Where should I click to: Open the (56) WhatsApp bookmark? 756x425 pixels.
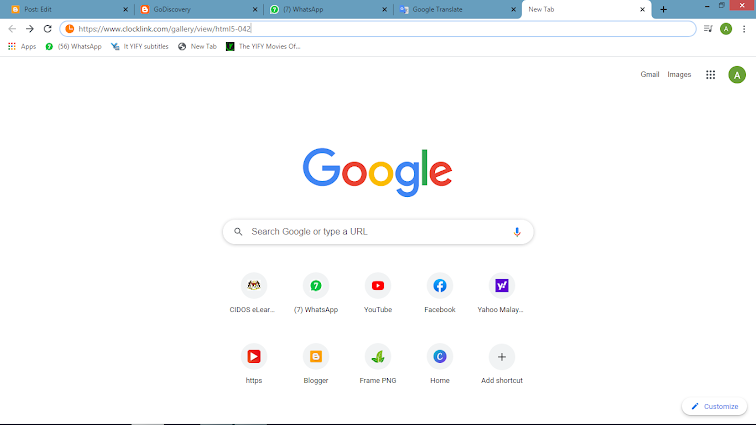(x=73, y=46)
